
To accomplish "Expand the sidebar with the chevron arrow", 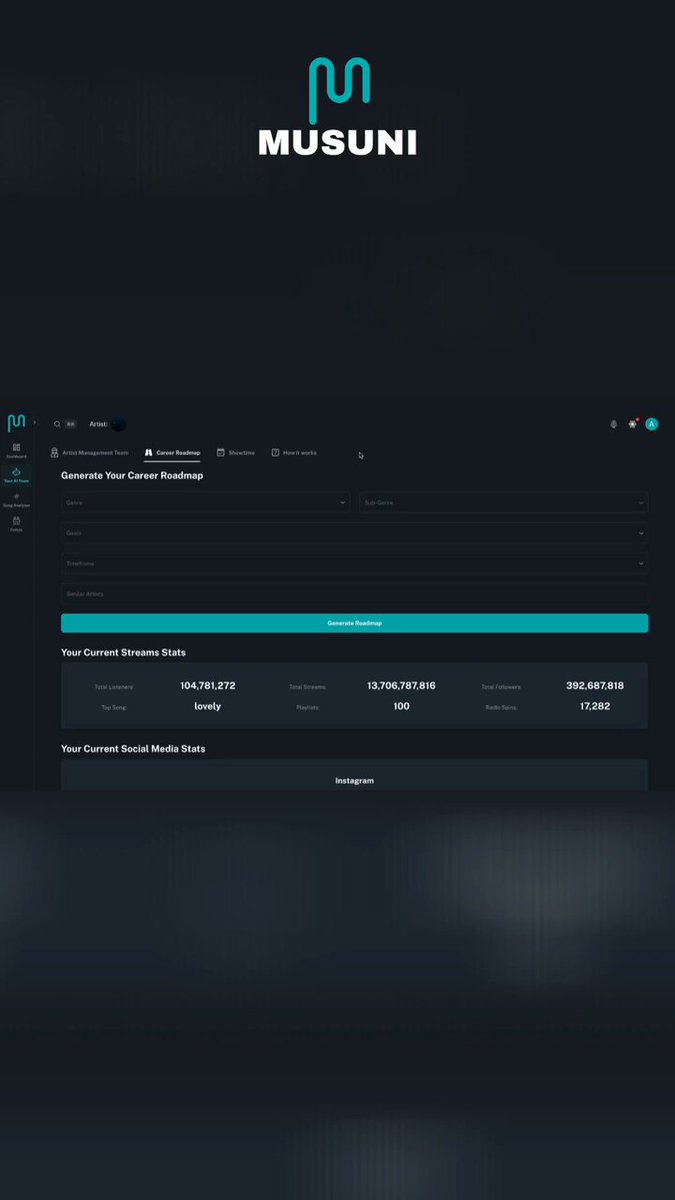I will (35, 423).
